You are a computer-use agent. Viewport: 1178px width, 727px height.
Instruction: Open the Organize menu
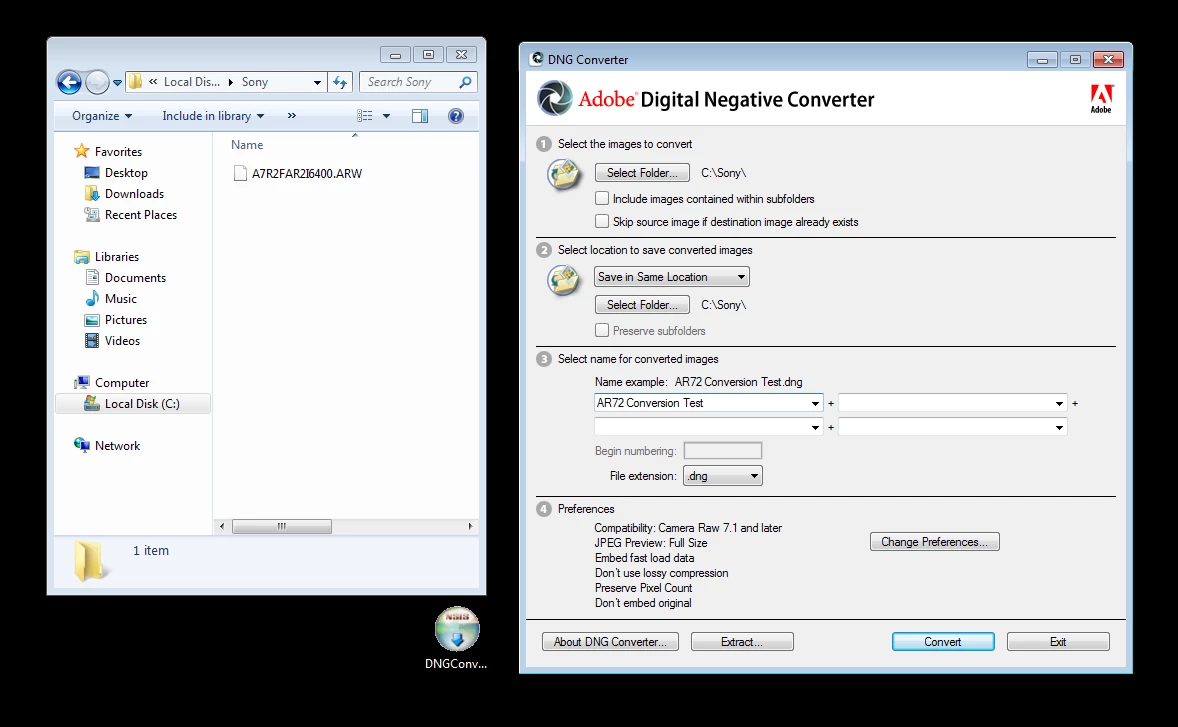tap(102, 116)
